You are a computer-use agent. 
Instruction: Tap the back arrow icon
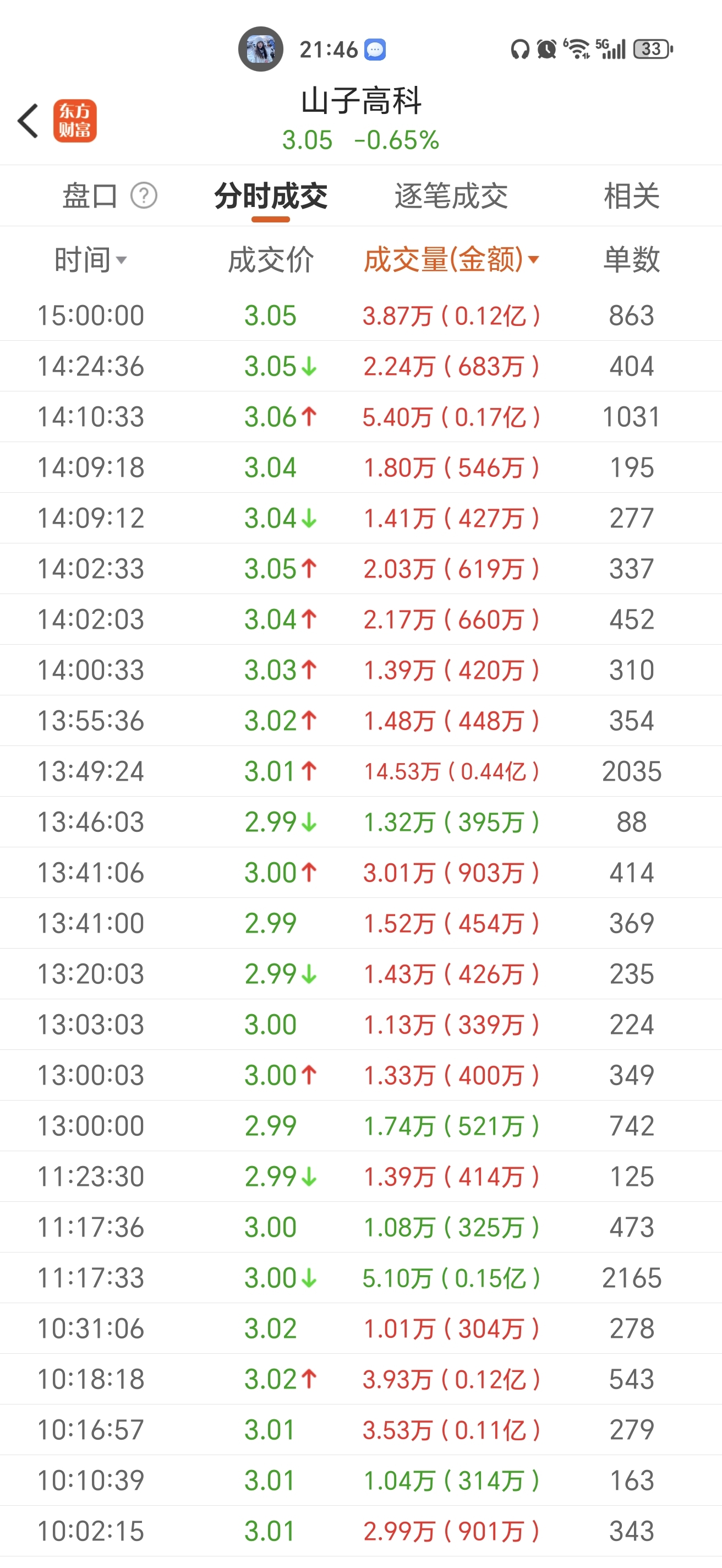coord(28,121)
